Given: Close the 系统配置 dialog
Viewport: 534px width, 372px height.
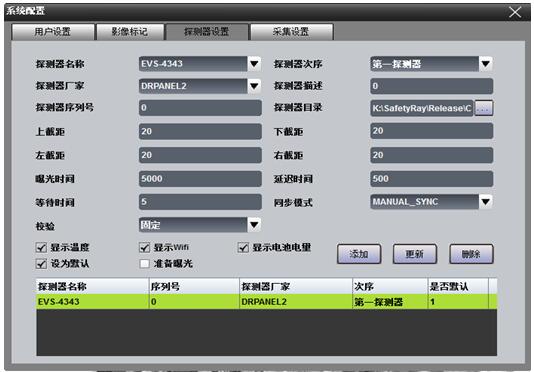Looking at the screenshot, I should pos(515,12).
